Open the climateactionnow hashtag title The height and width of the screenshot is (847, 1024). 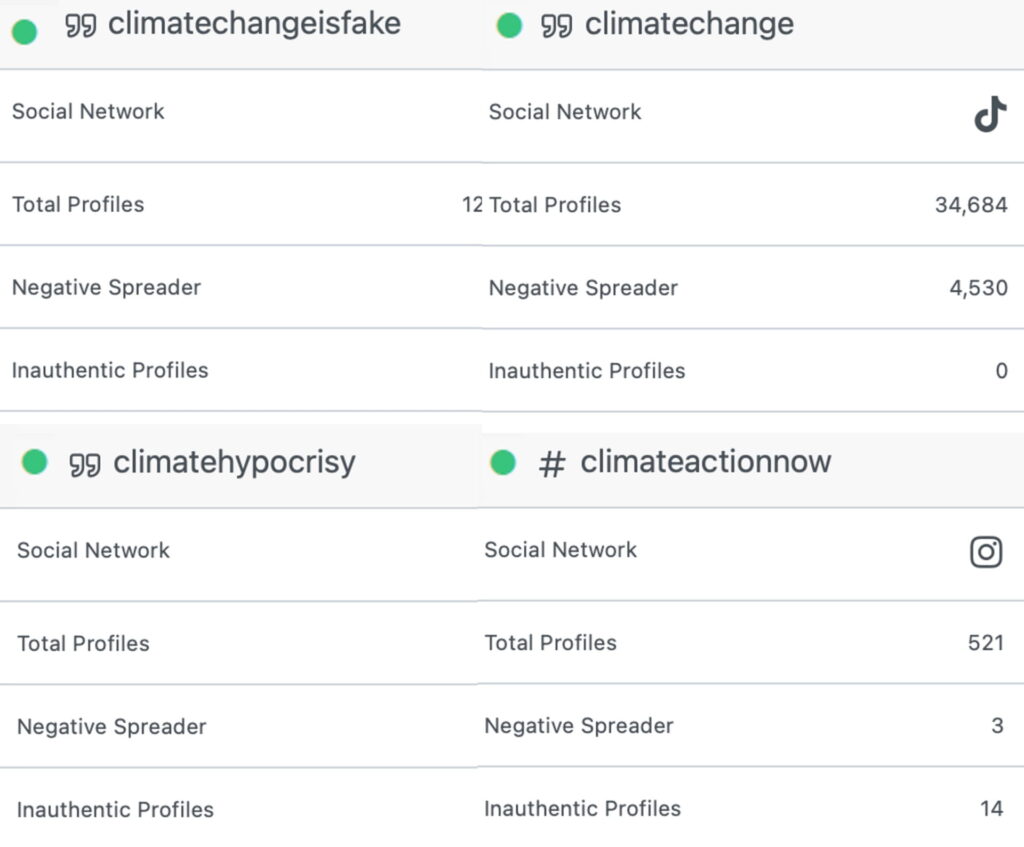[x=706, y=462]
